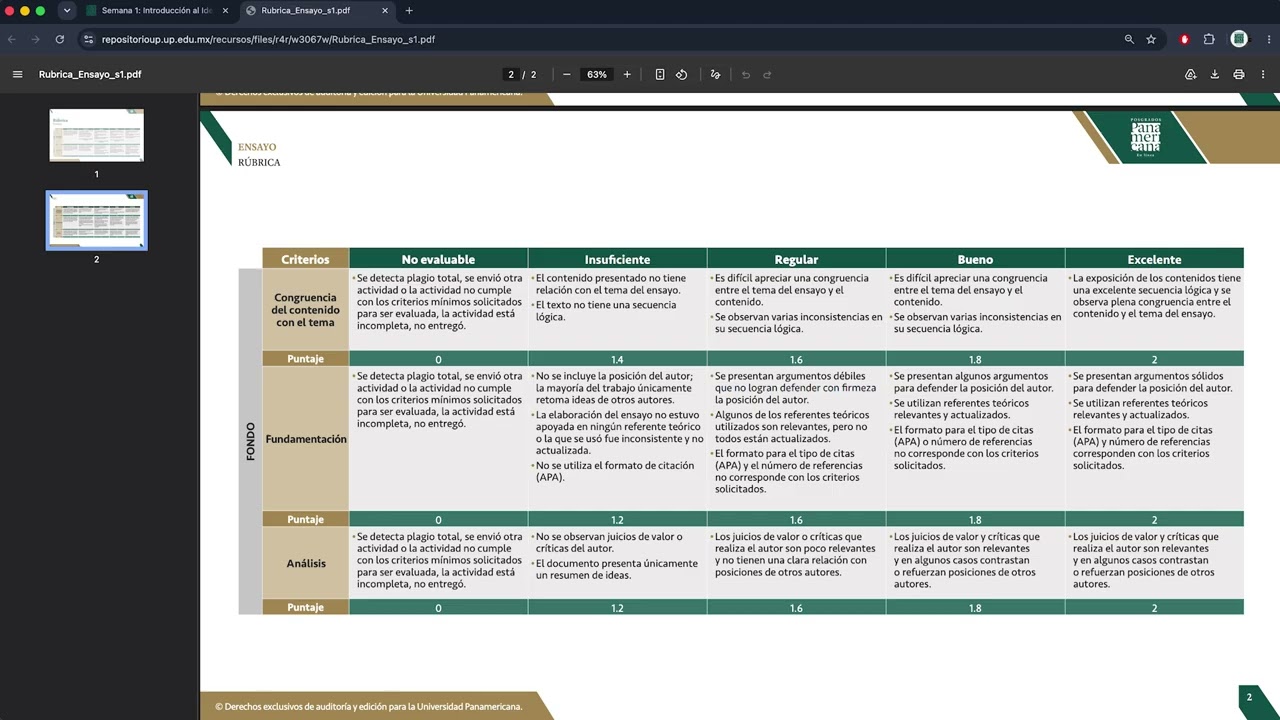1280x720 pixels.
Task: Open PDF viewer more actions menu
Action: coord(1264,74)
